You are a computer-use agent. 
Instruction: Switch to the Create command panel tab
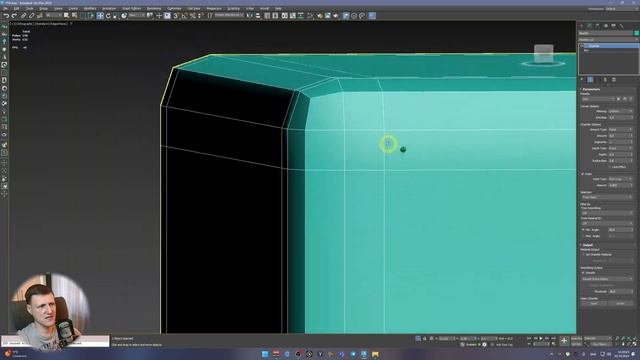(582, 26)
